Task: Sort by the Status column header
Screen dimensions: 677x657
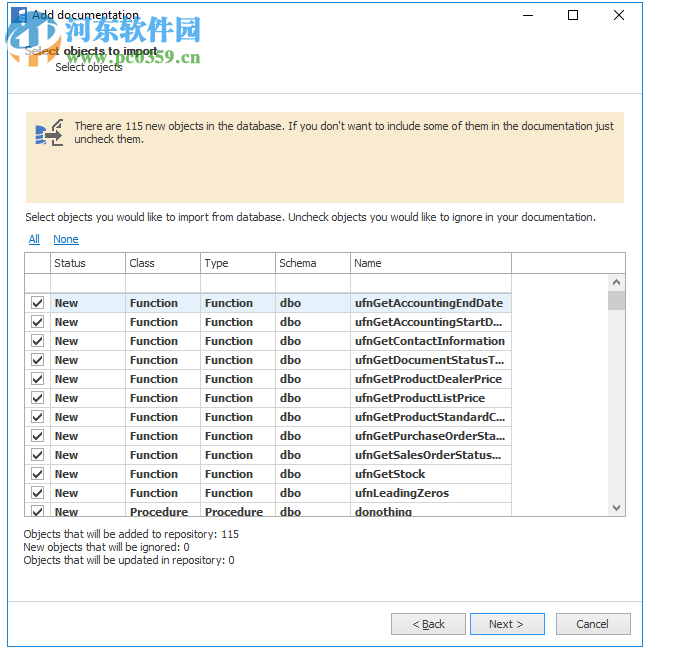Action: tap(88, 263)
